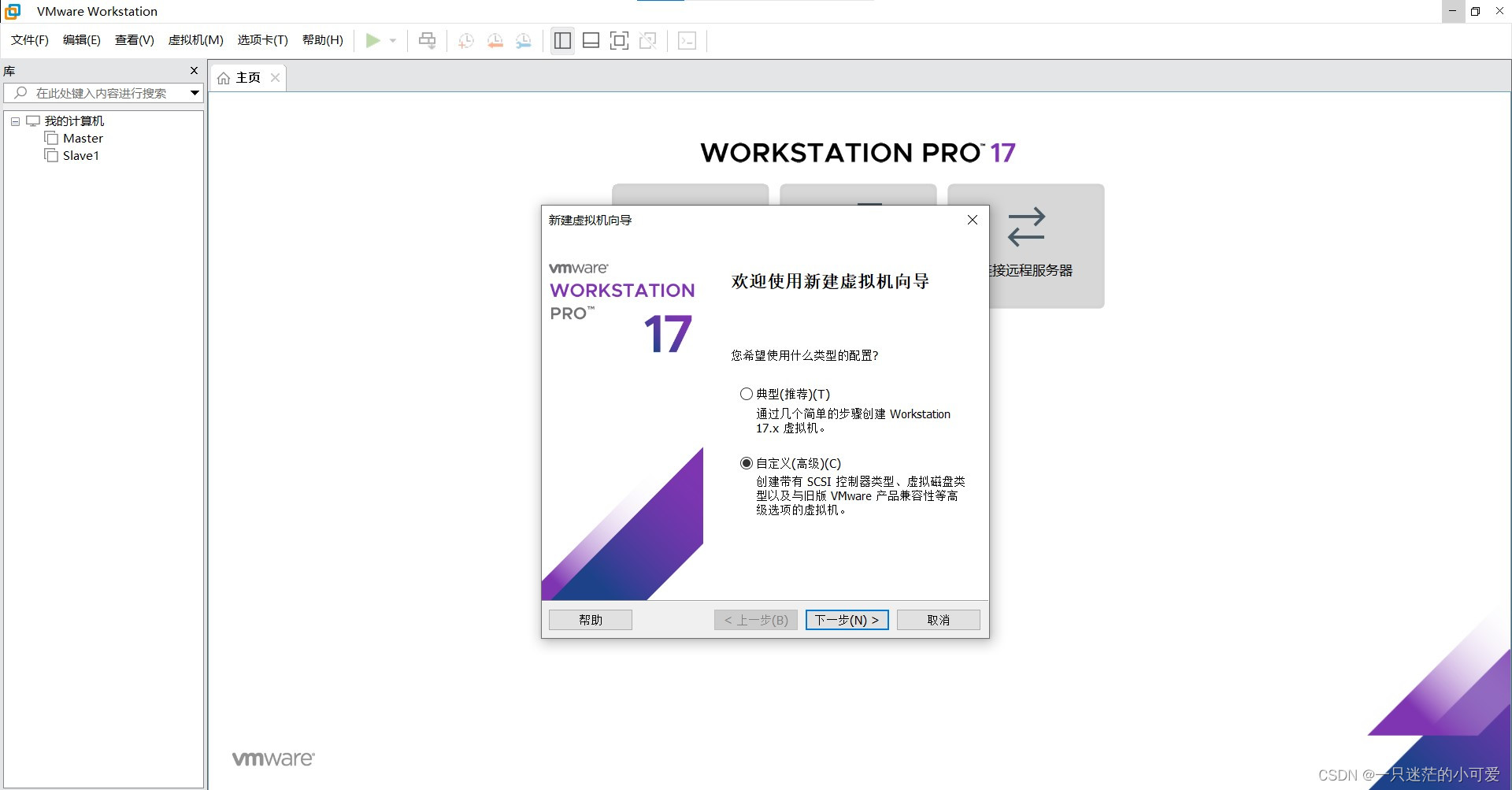Select 我的计算机 tree label
This screenshot has height=790, width=1512.
[74, 121]
